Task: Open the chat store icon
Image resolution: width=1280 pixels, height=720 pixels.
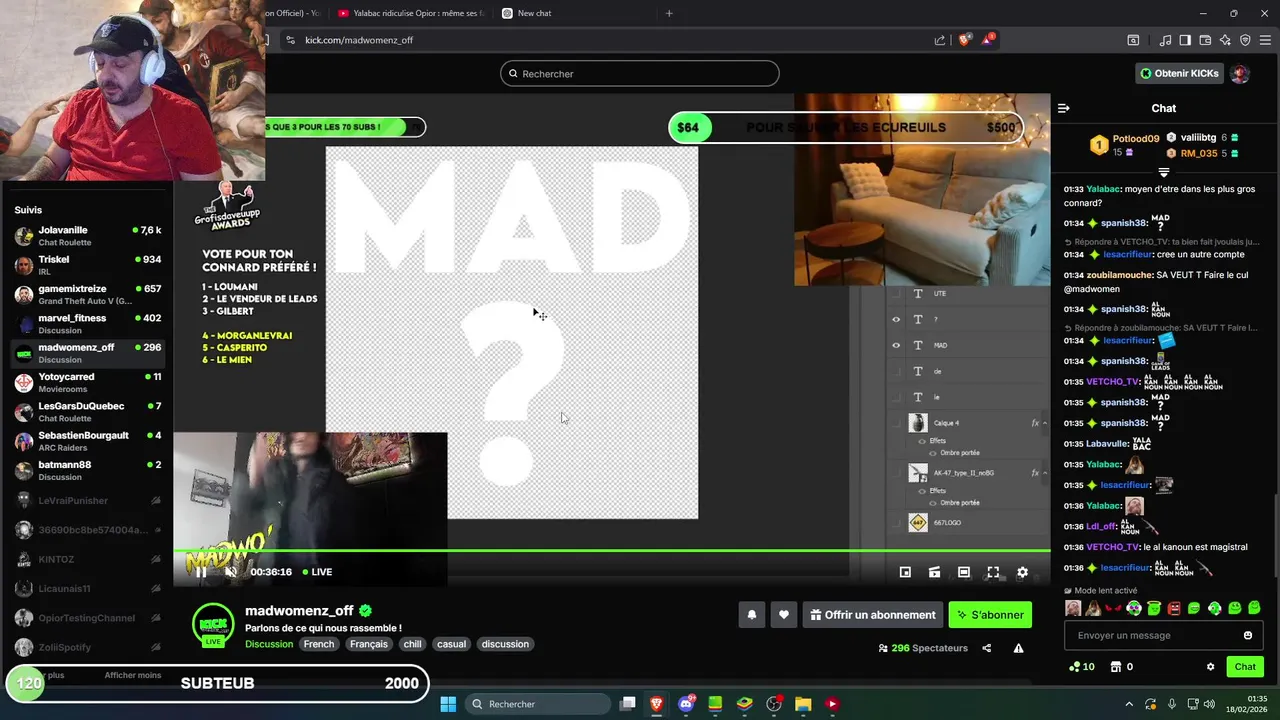Action: (x=1116, y=667)
